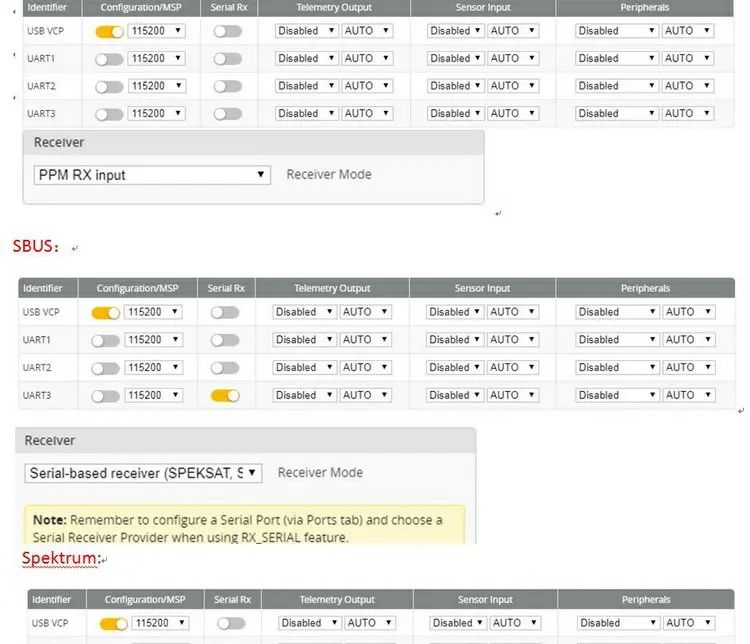This screenshot has height=644, width=750.
Task: Open UART1 115200 baud dropdown in PPM table
Action: (156, 58)
